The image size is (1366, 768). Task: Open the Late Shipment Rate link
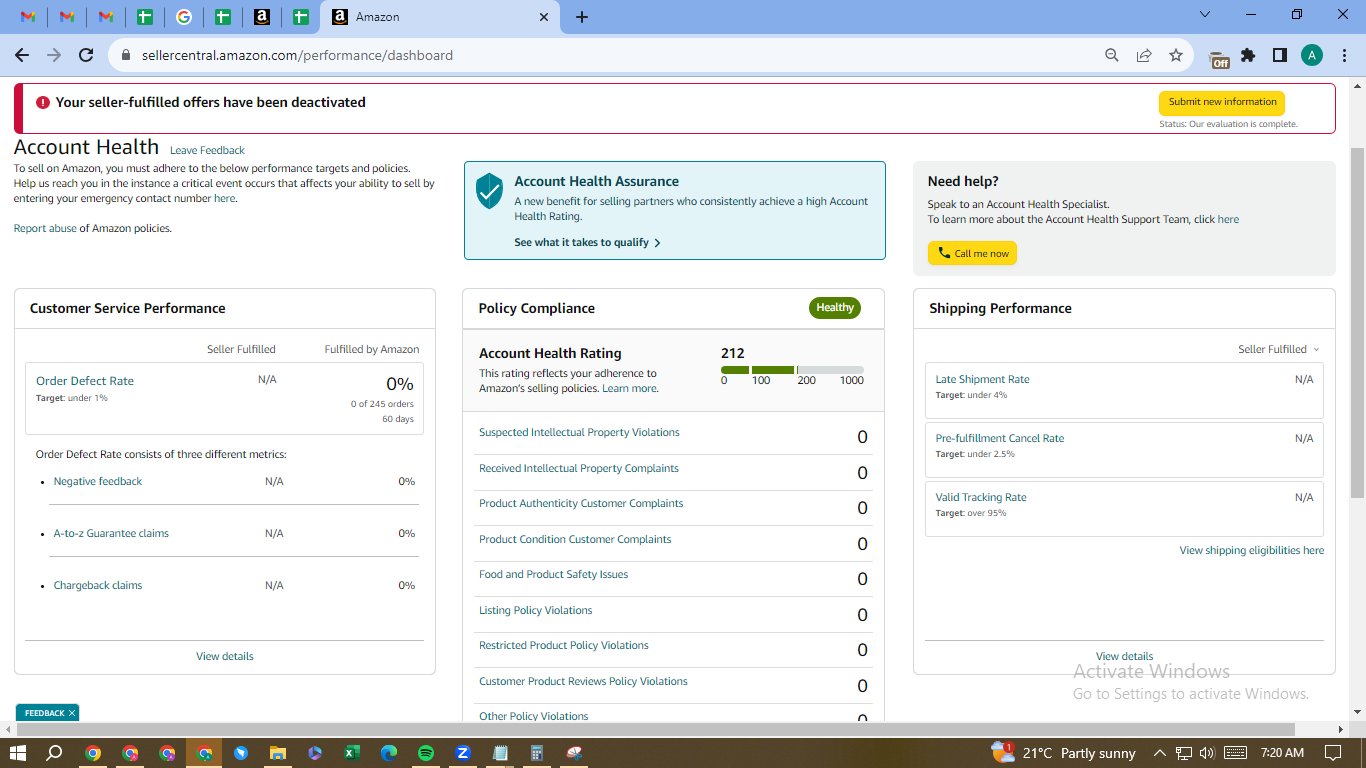(x=982, y=379)
